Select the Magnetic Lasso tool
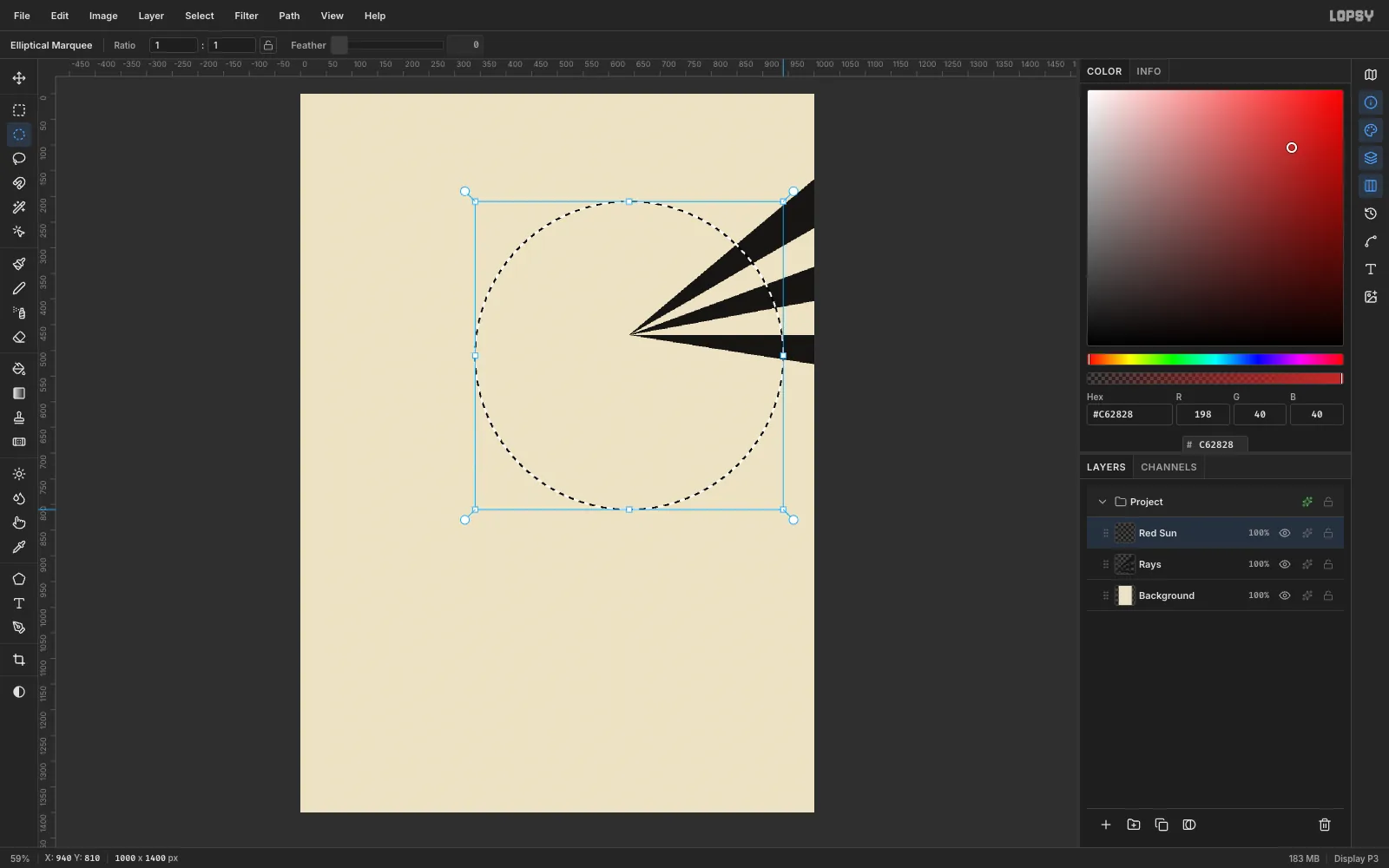This screenshot has height=868, width=1389. pyautogui.click(x=19, y=183)
